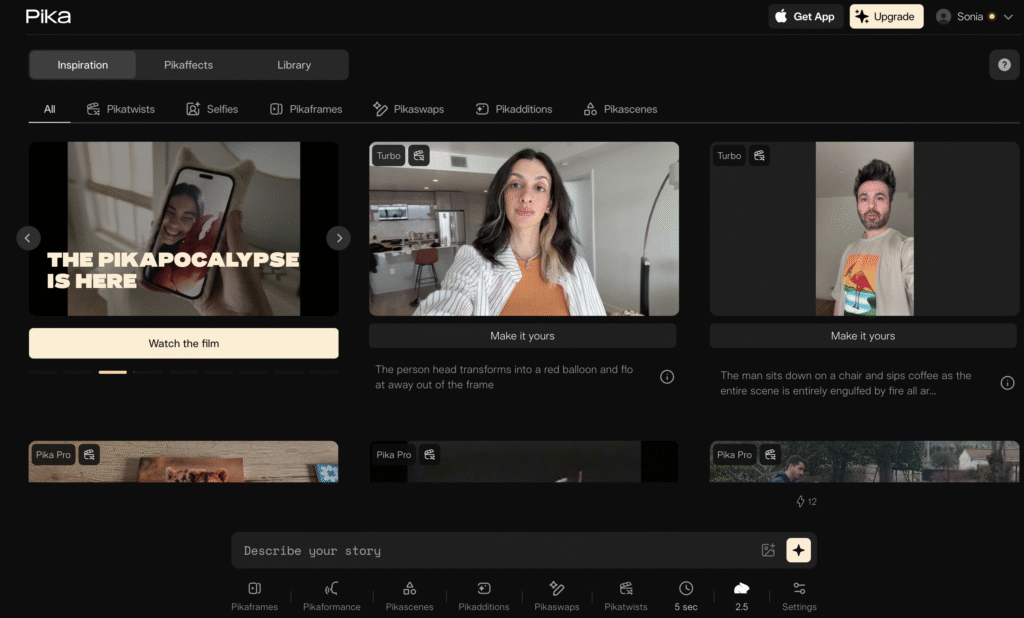
Task: Open the Pikaframes tool in bottom toolbar
Action: coord(254,596)
